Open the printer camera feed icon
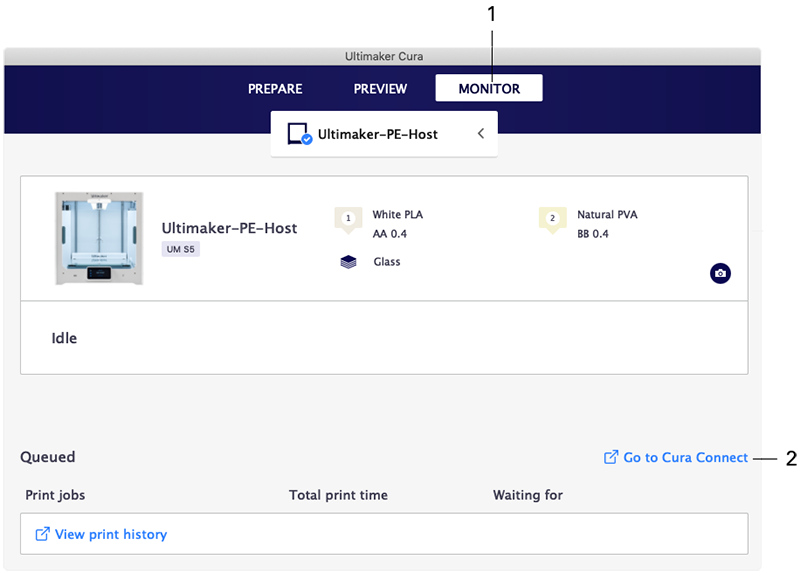 coord(720,273)
